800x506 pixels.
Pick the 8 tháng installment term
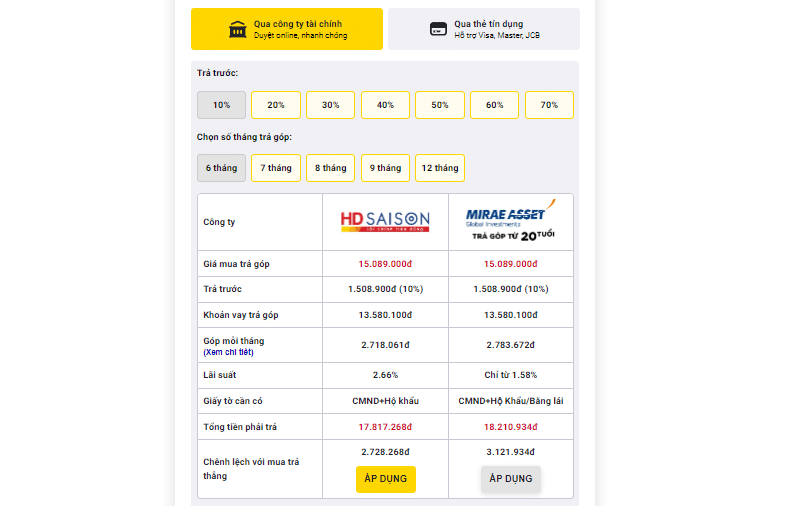pyautogui.click(x=331, y=168)
